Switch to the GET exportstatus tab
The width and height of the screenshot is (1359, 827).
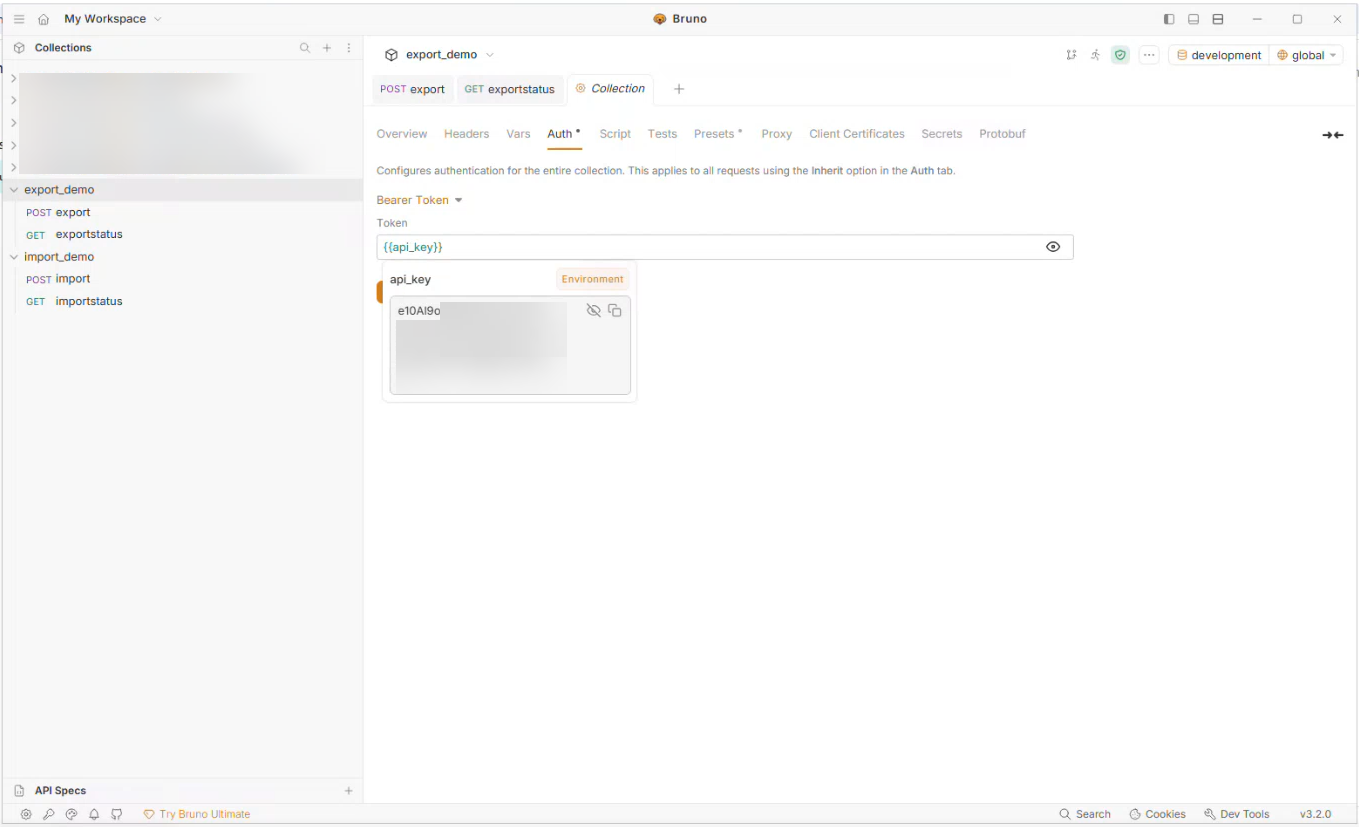click(x=509, y=89)
